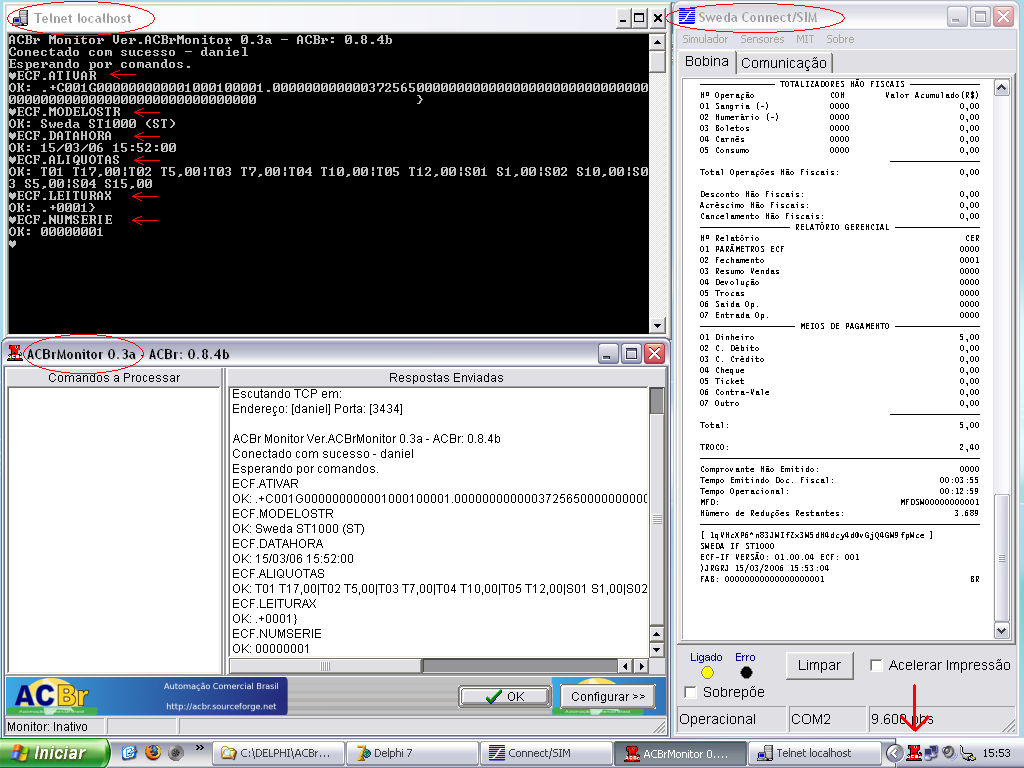Viewport: 1024px width, 768px height.
Task: Enable the Acelerar Impressão checkbox
Action: pyautogui.click(x=877, y=666)
